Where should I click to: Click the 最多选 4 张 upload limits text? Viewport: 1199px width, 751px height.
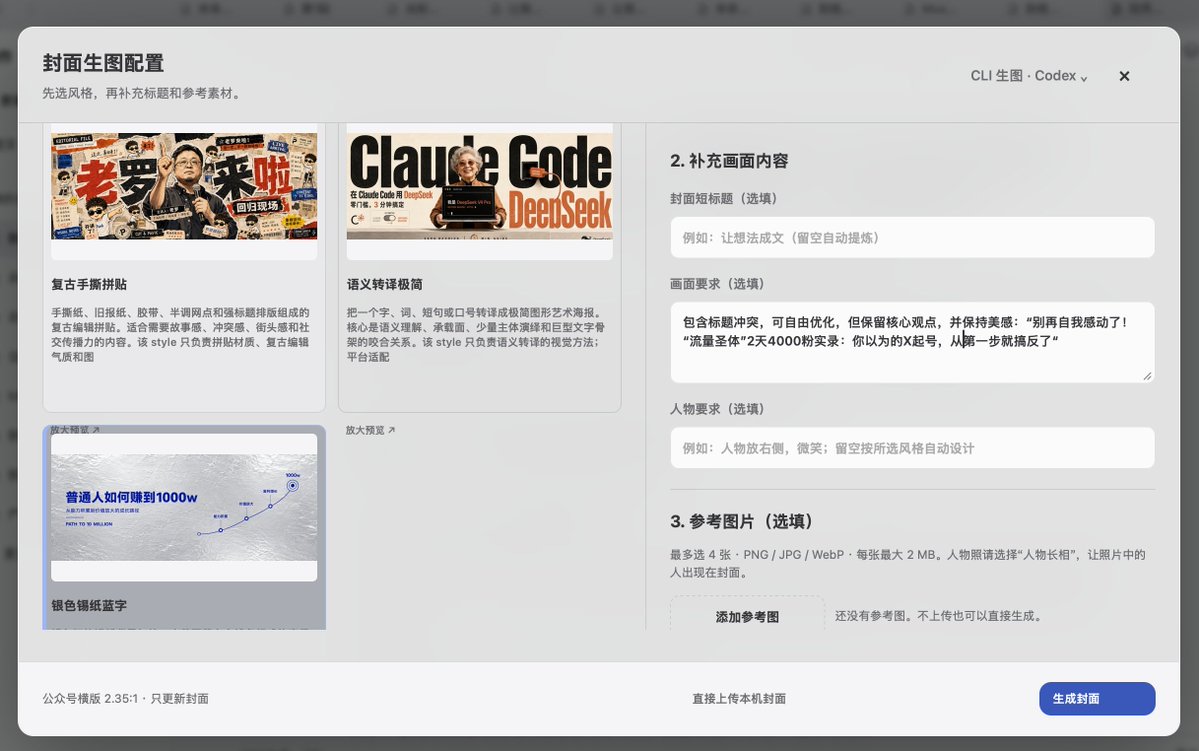908,563
